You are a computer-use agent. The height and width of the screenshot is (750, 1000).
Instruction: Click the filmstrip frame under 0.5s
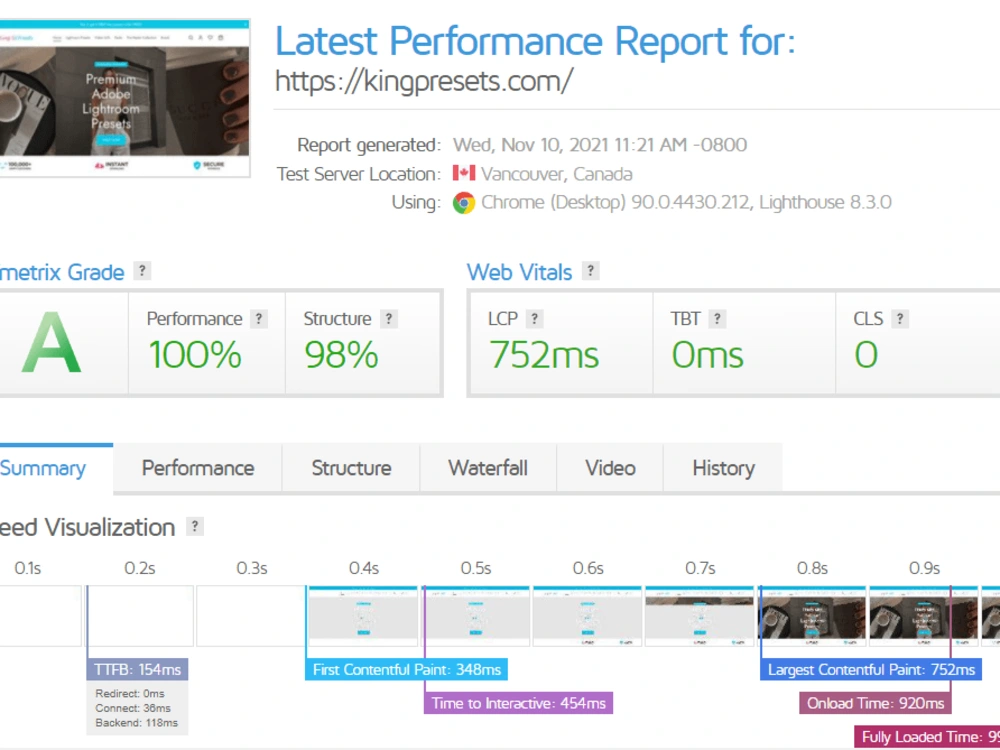pos(475,616)
